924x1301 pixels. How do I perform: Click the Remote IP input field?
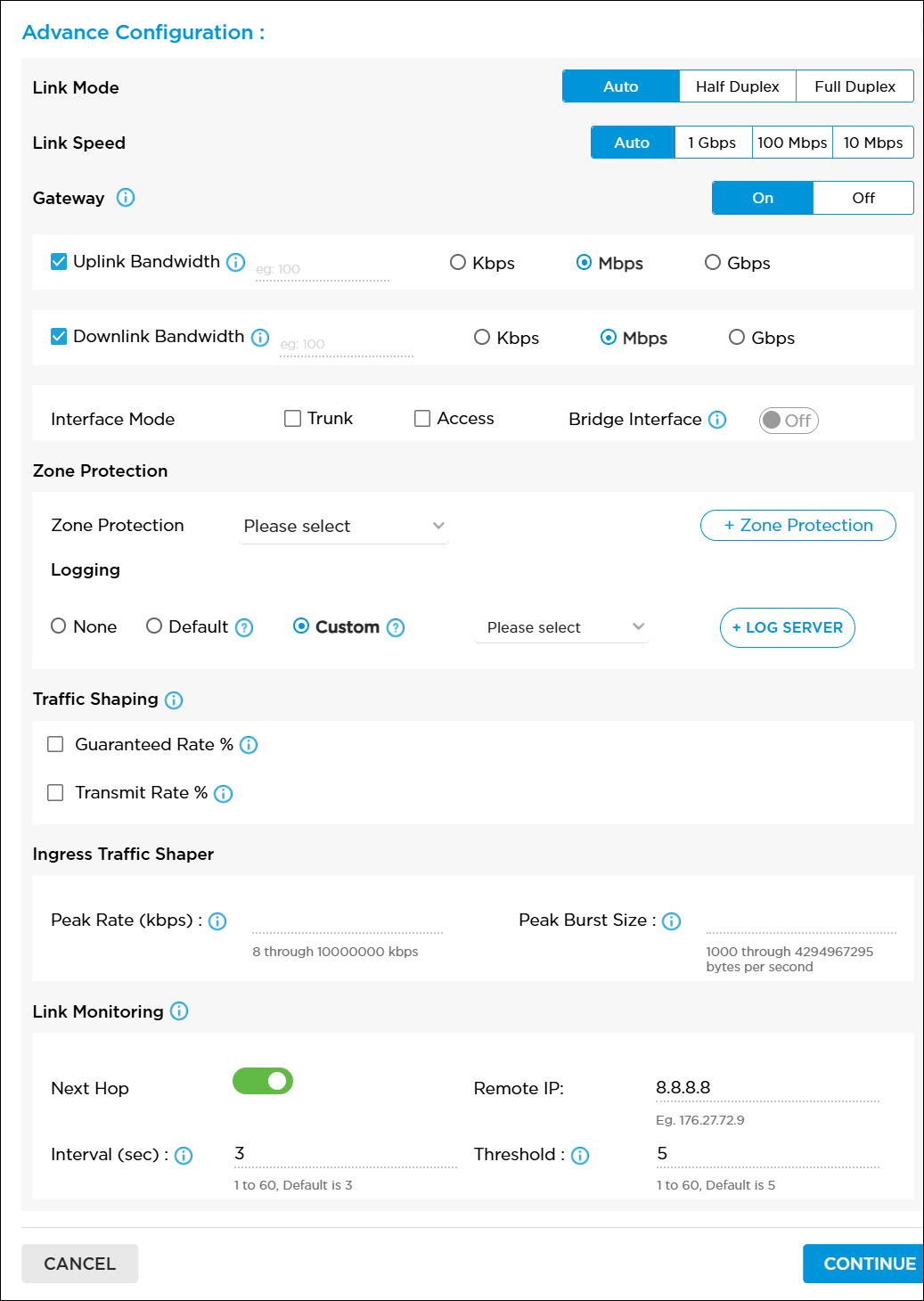click(768, 1088)
